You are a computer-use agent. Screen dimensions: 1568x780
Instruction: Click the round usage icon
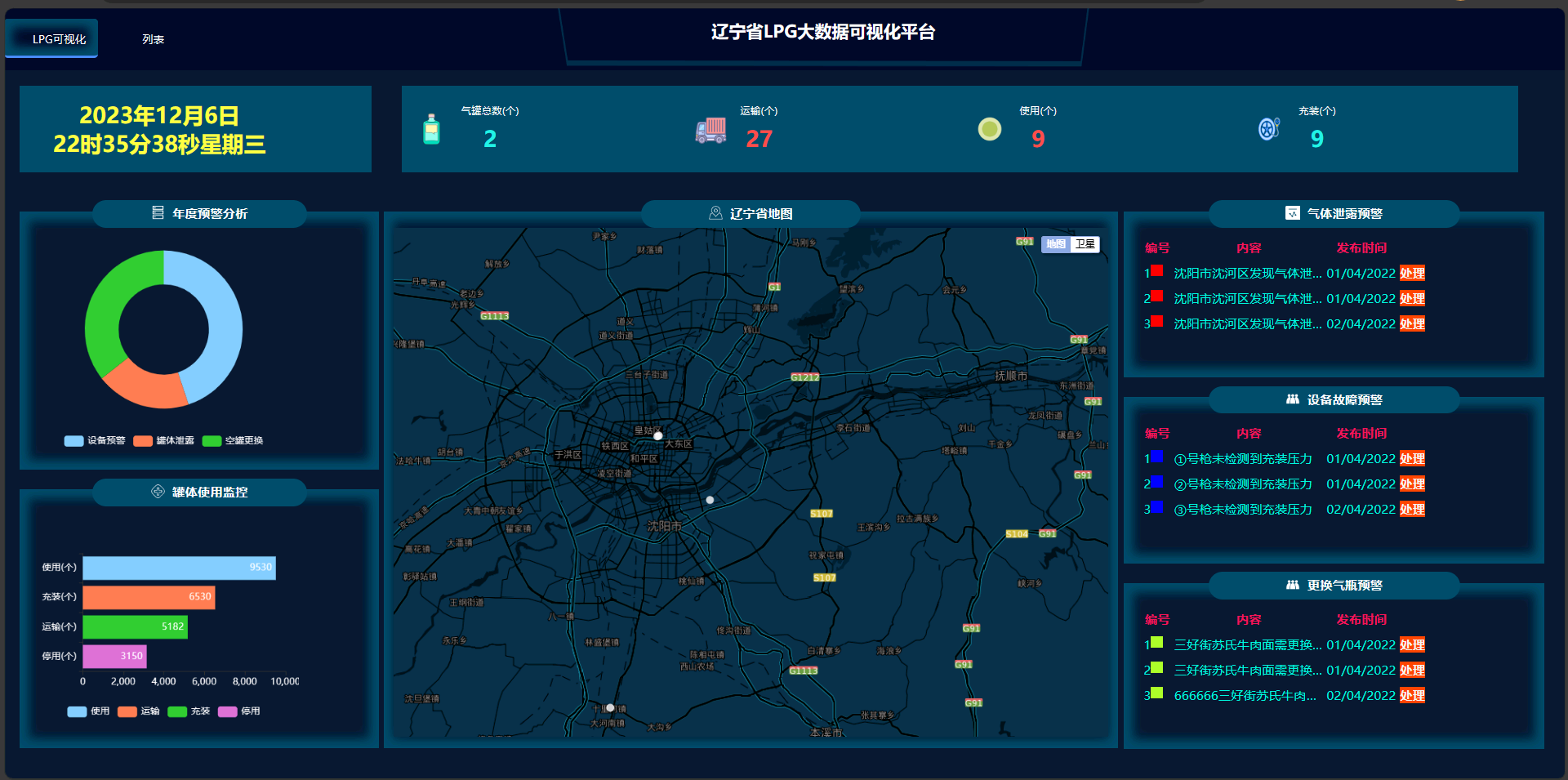[989, 129]
